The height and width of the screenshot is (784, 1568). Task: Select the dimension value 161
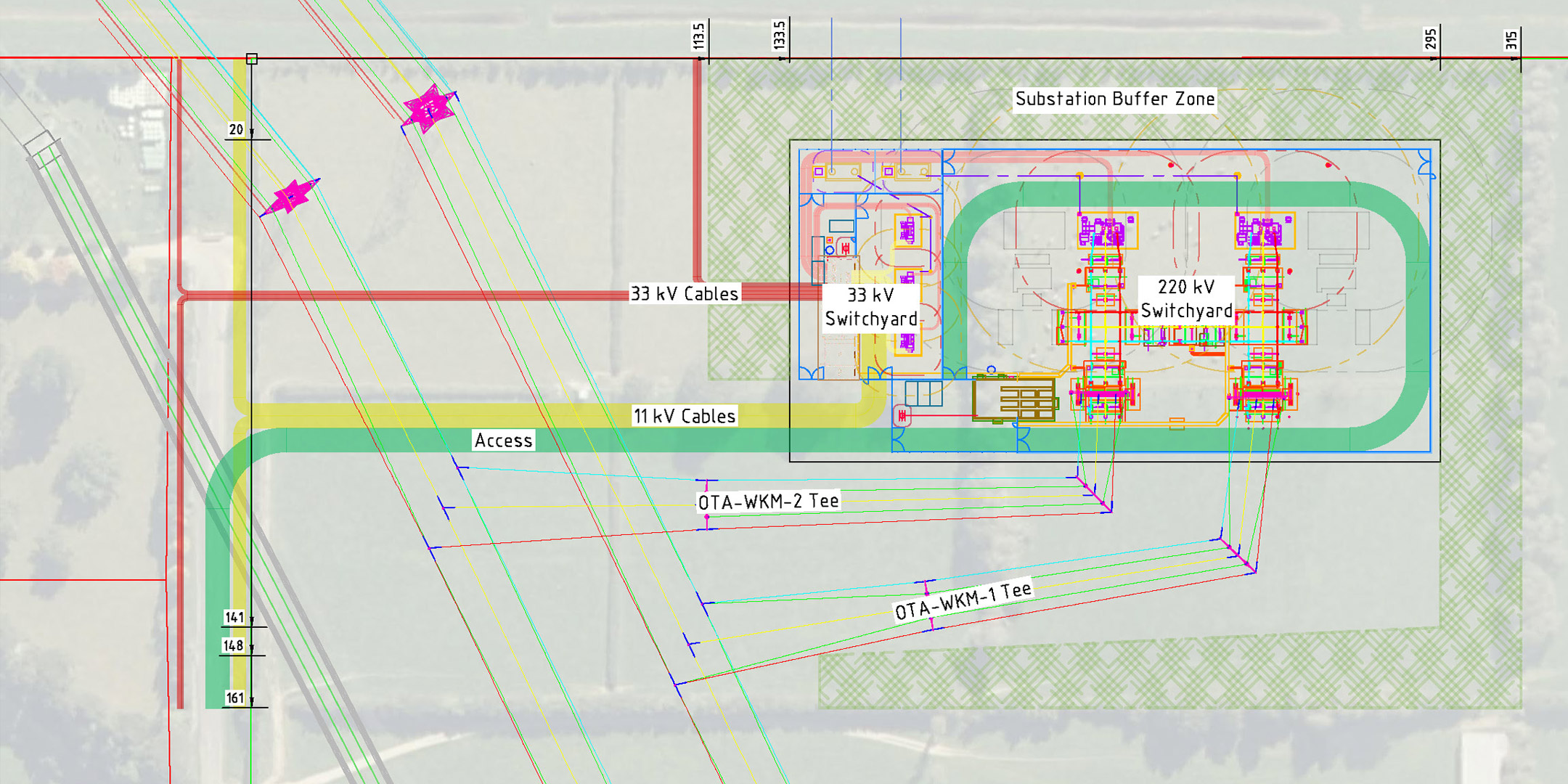[x=234, y=698]
